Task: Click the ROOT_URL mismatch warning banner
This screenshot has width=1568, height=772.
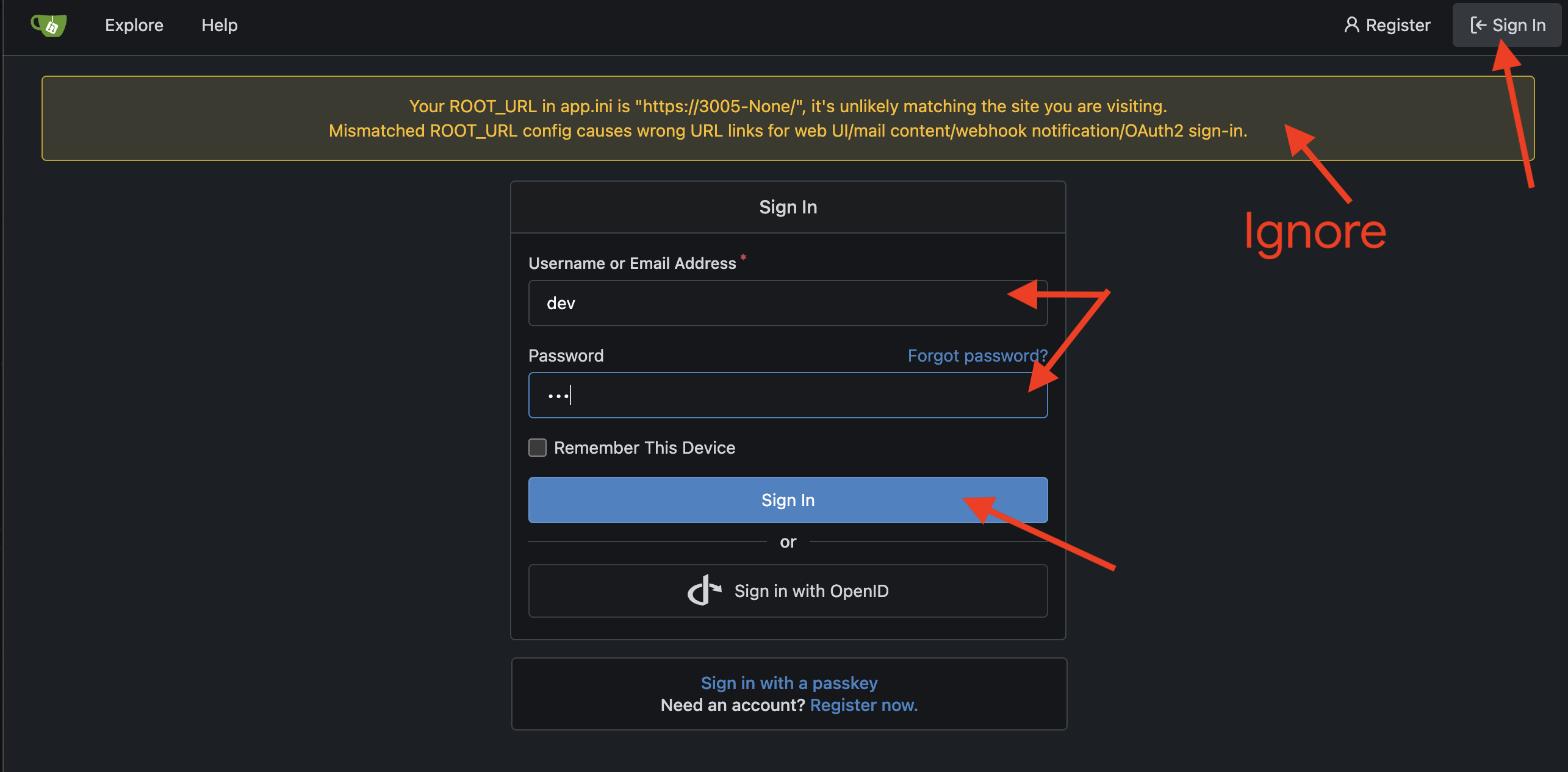Action: (x=787, y=118)
